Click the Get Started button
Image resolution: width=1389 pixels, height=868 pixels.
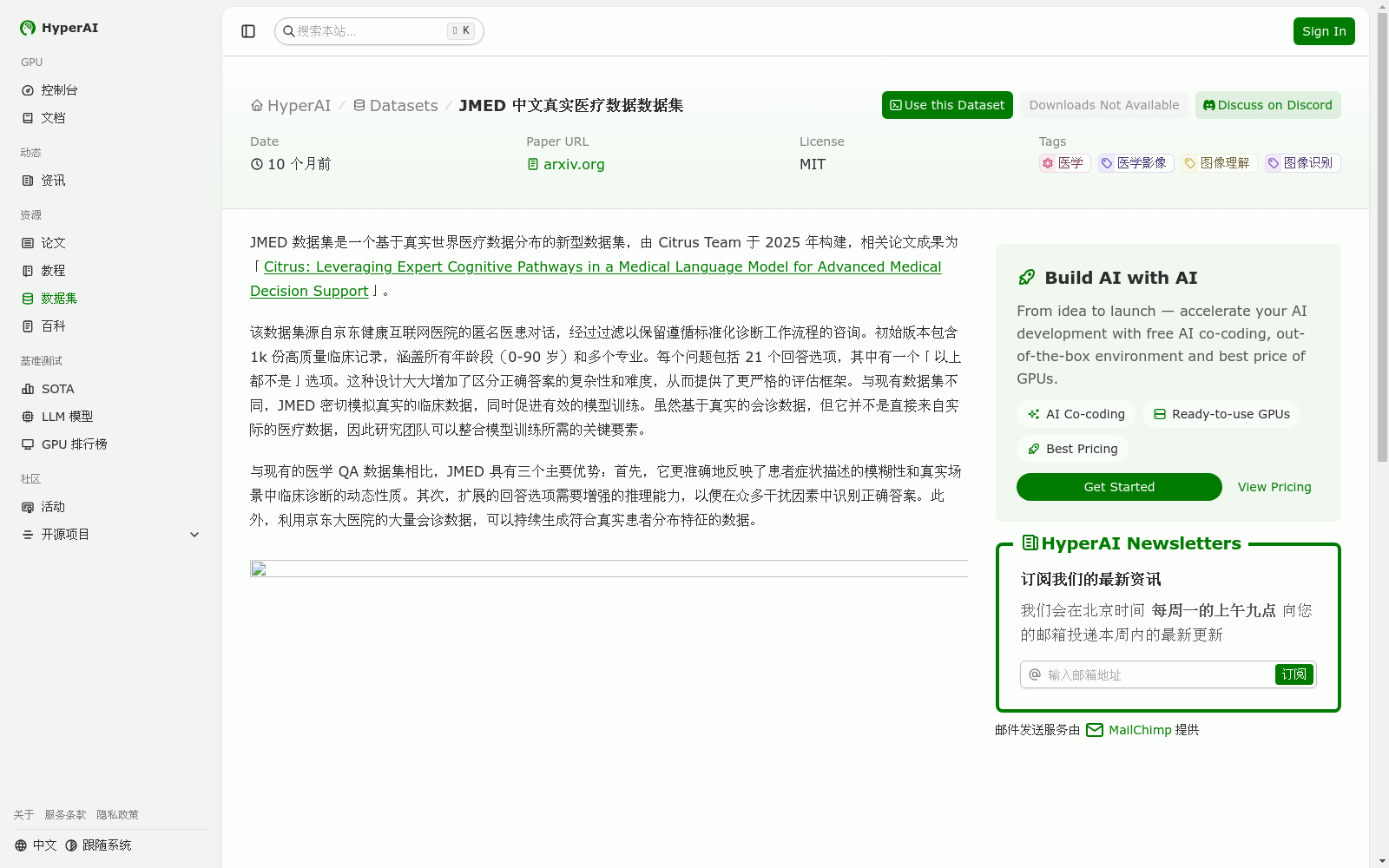1119,487
